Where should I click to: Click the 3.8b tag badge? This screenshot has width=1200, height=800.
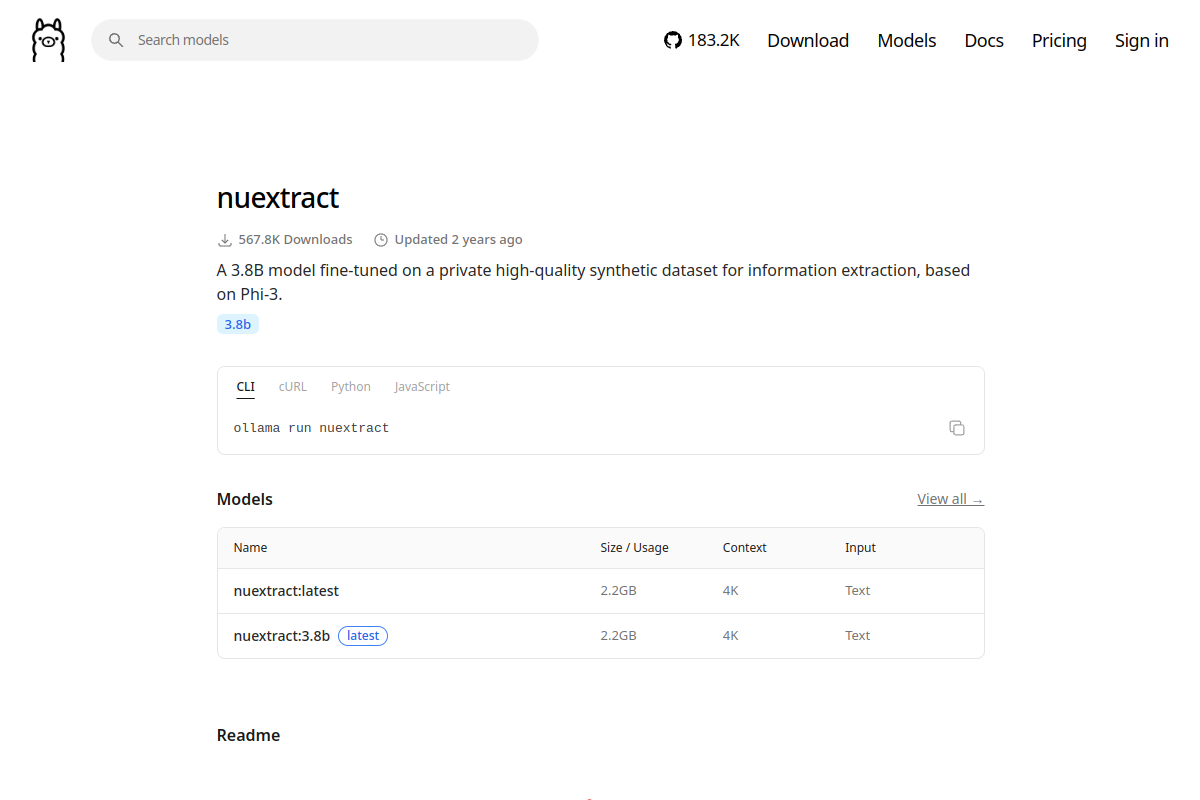point(238,324)
